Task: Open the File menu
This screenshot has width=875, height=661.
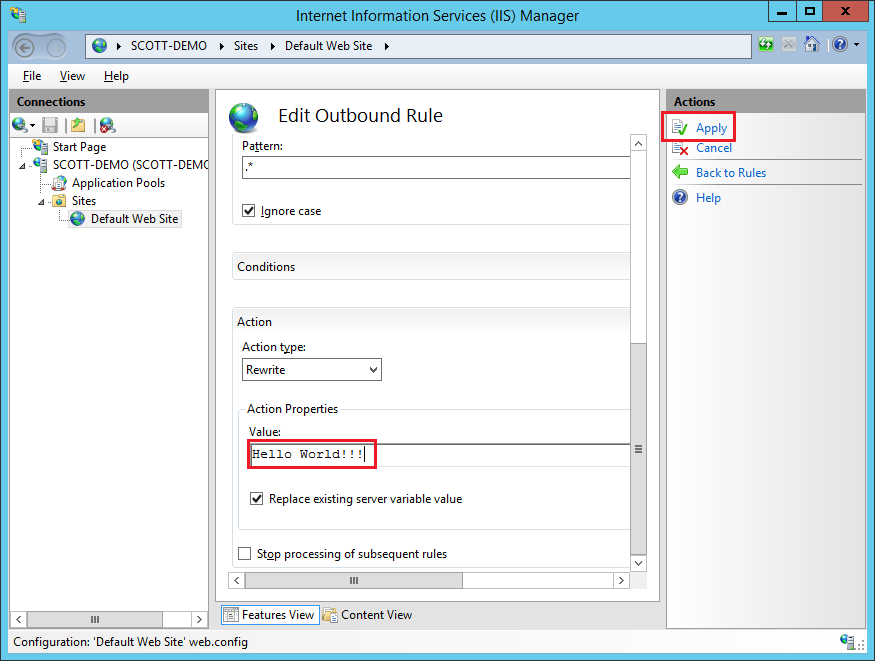Action: 31,76
